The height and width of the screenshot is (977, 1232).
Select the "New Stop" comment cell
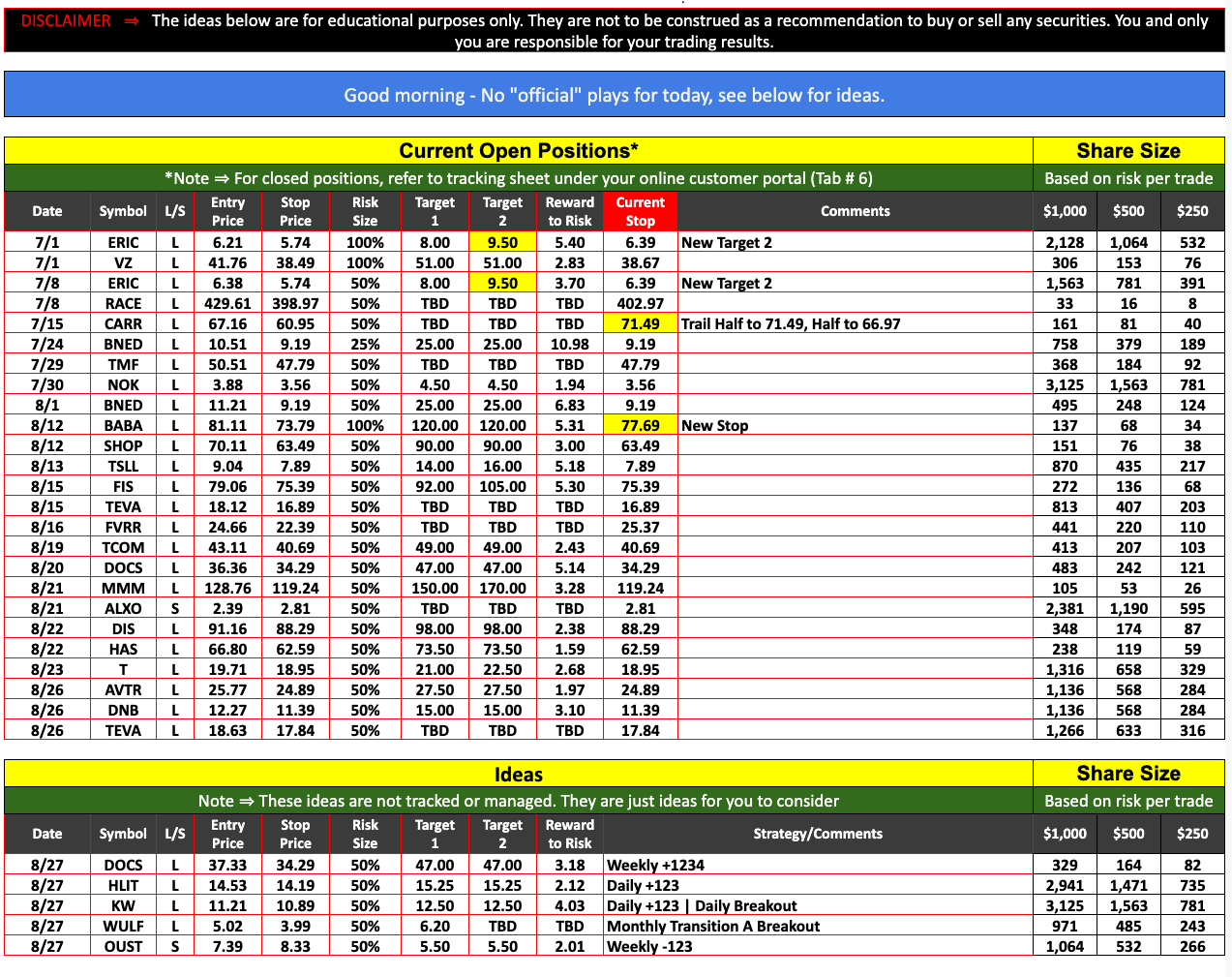714,425
